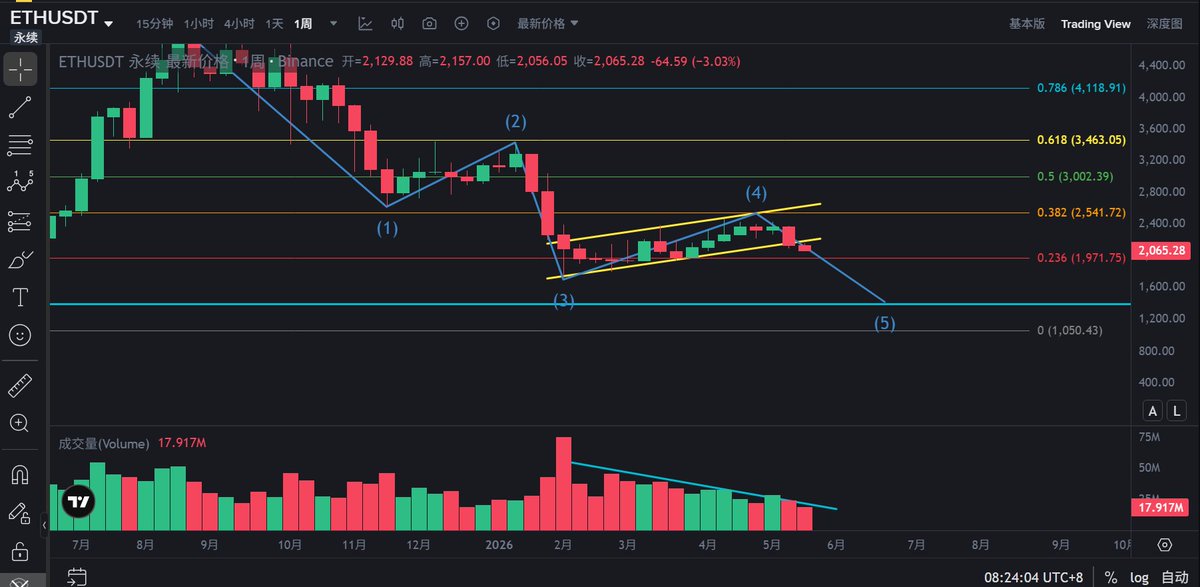Select the trend line drawing tool
Image resolution: width=1200 pixels, height=587 pixels.
[x=20, y=107]
